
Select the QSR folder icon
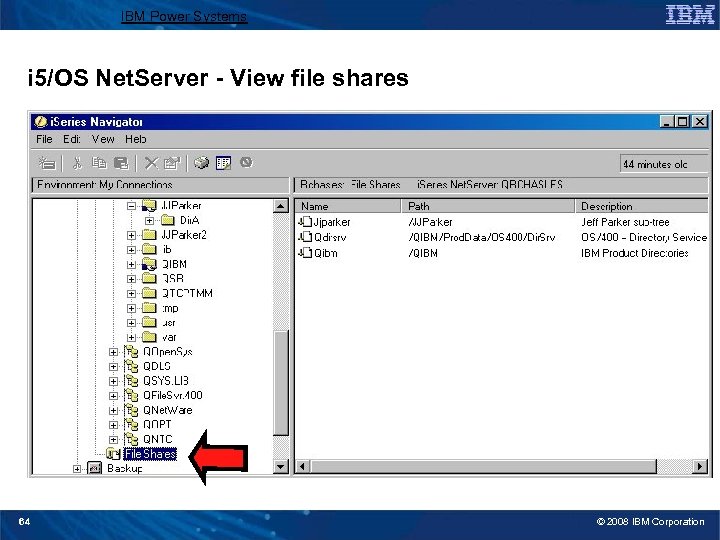[149, 279]
